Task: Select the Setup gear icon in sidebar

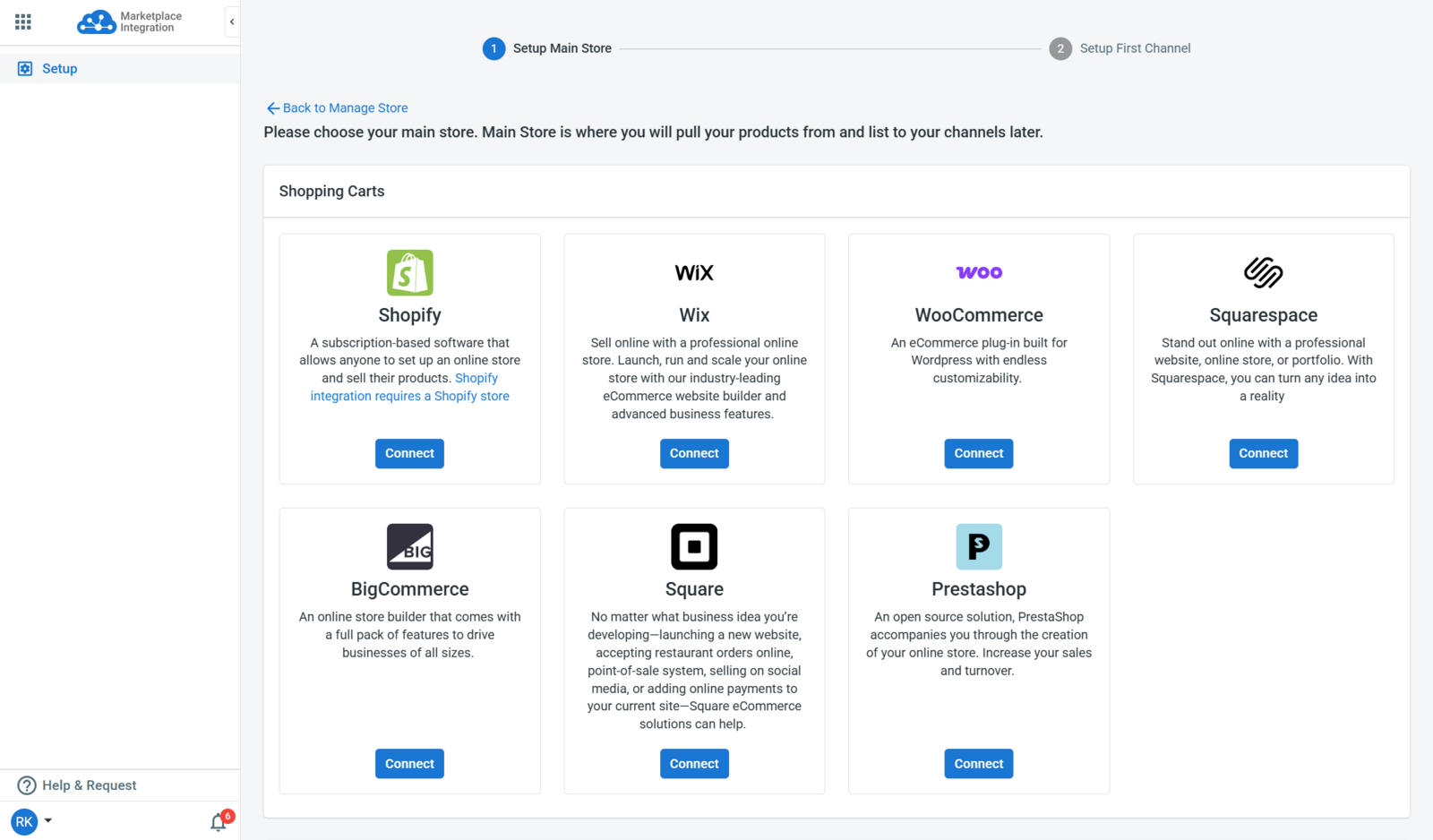Action: pos(25,69)
